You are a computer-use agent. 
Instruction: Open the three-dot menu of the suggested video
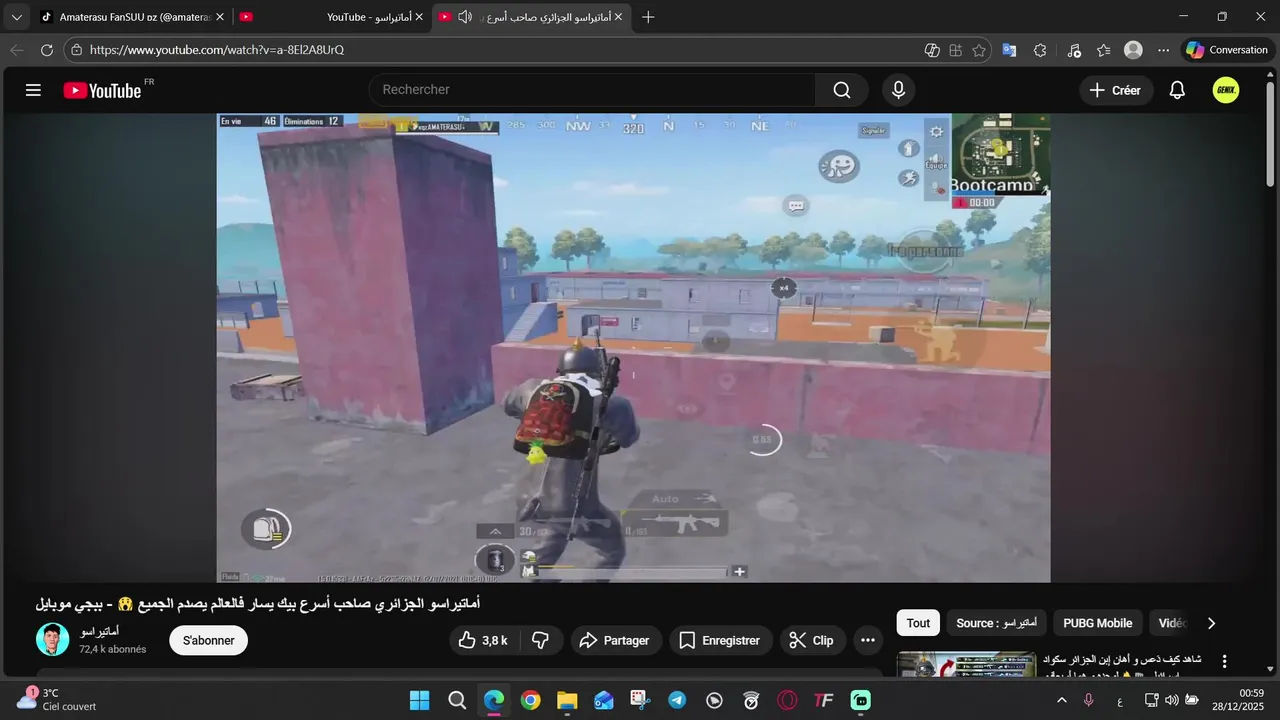(1224, 662)
